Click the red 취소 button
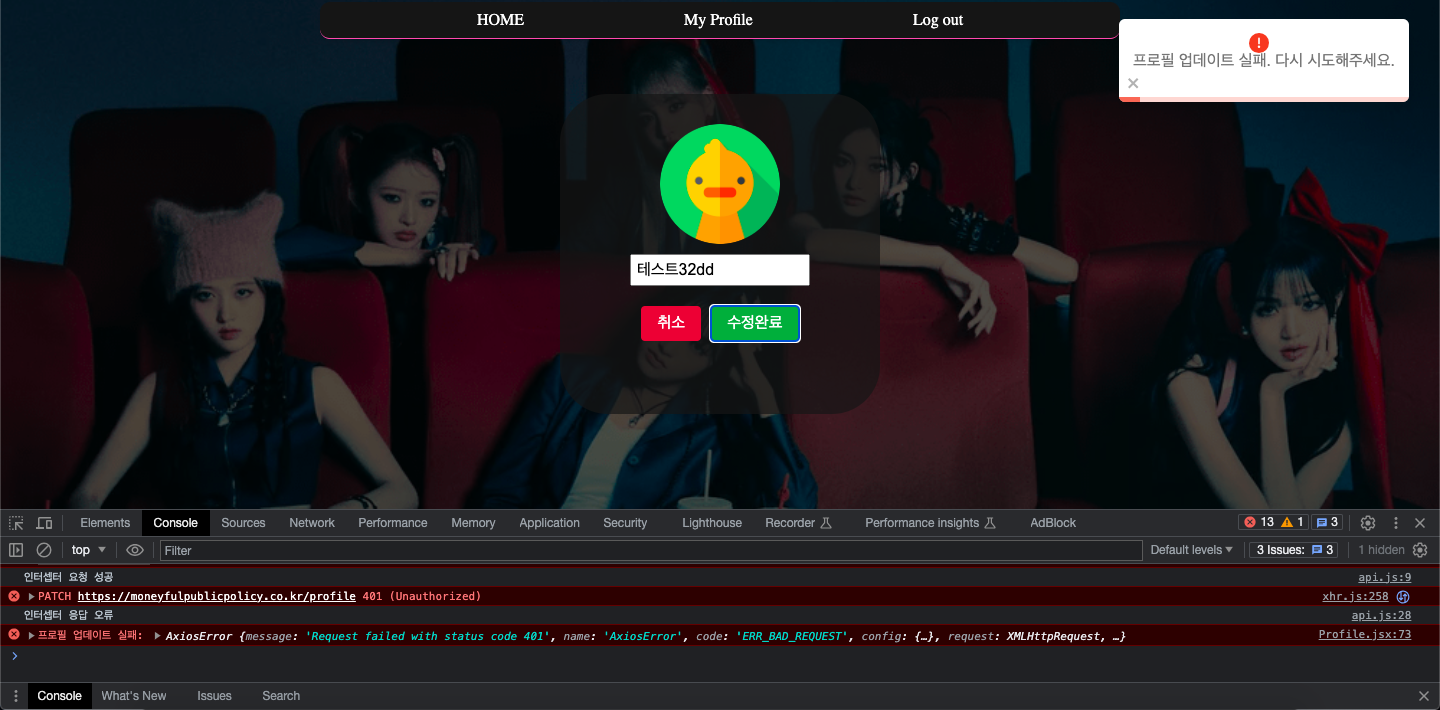Viewport: 1440px width, 710px height. point(671,323)
